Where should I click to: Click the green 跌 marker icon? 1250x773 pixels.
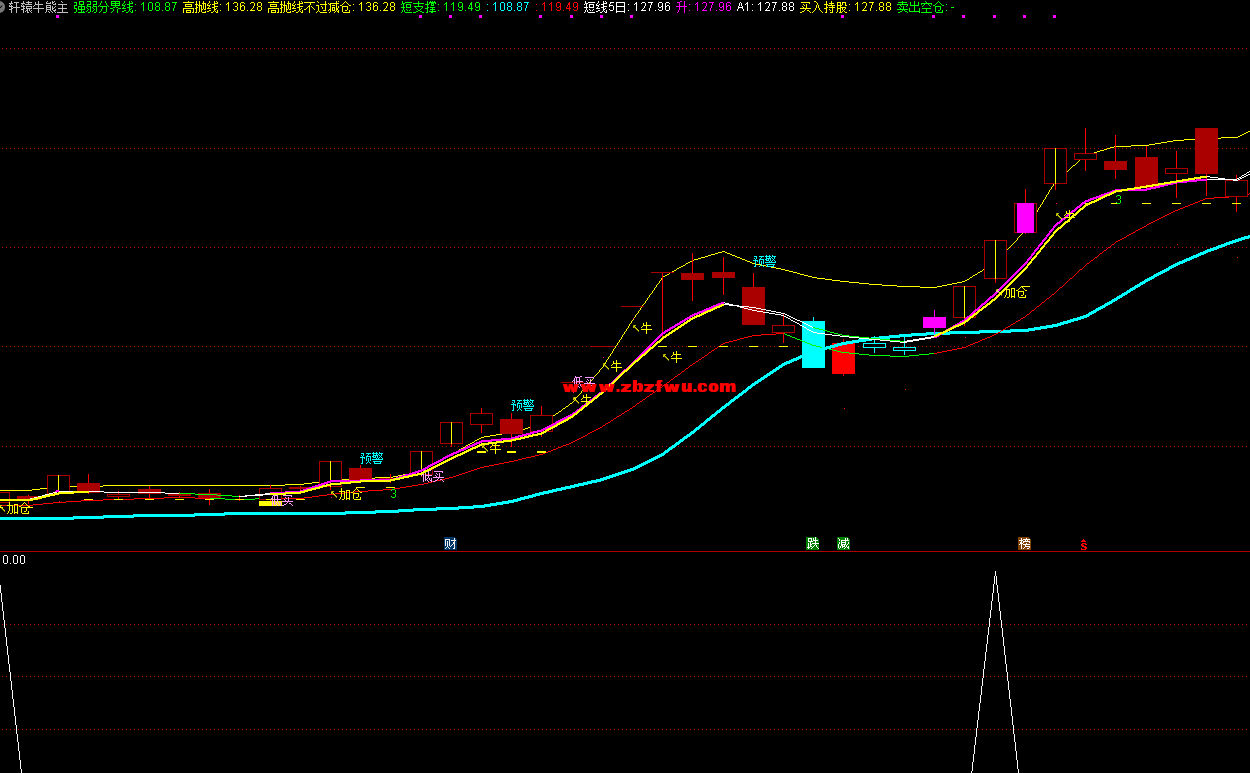click(813, 544)
